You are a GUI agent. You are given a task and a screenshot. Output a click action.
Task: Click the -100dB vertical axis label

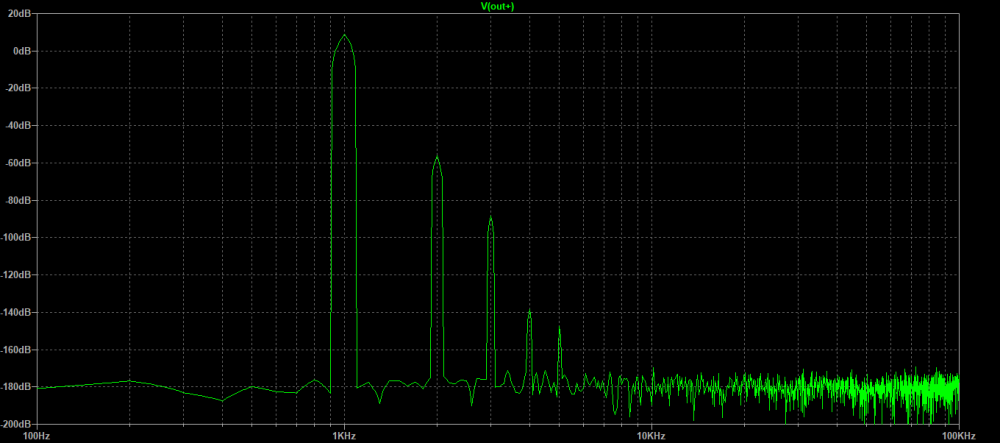(18, 238)
